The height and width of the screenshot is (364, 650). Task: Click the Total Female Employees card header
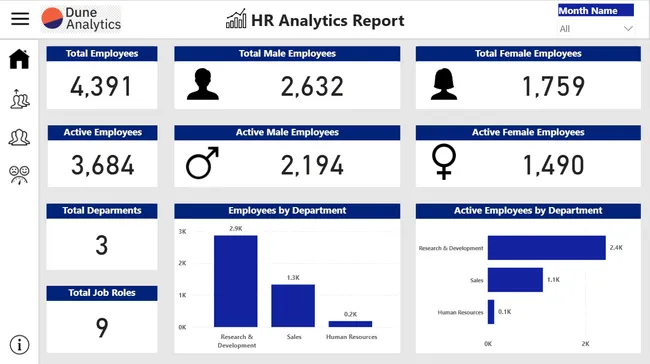tap(528, 53)
